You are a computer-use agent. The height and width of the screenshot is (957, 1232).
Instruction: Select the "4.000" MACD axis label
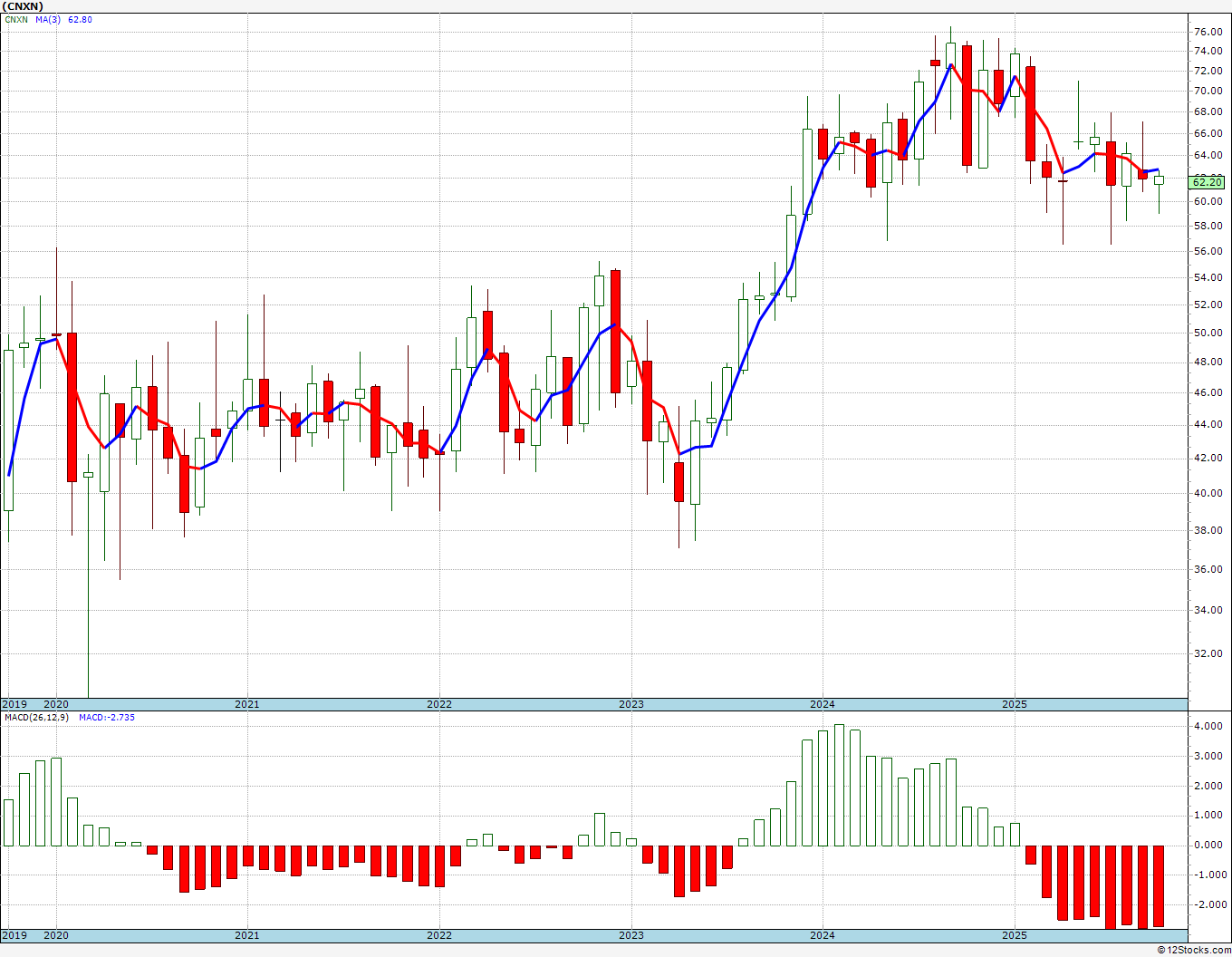(x=1209, y=727)
